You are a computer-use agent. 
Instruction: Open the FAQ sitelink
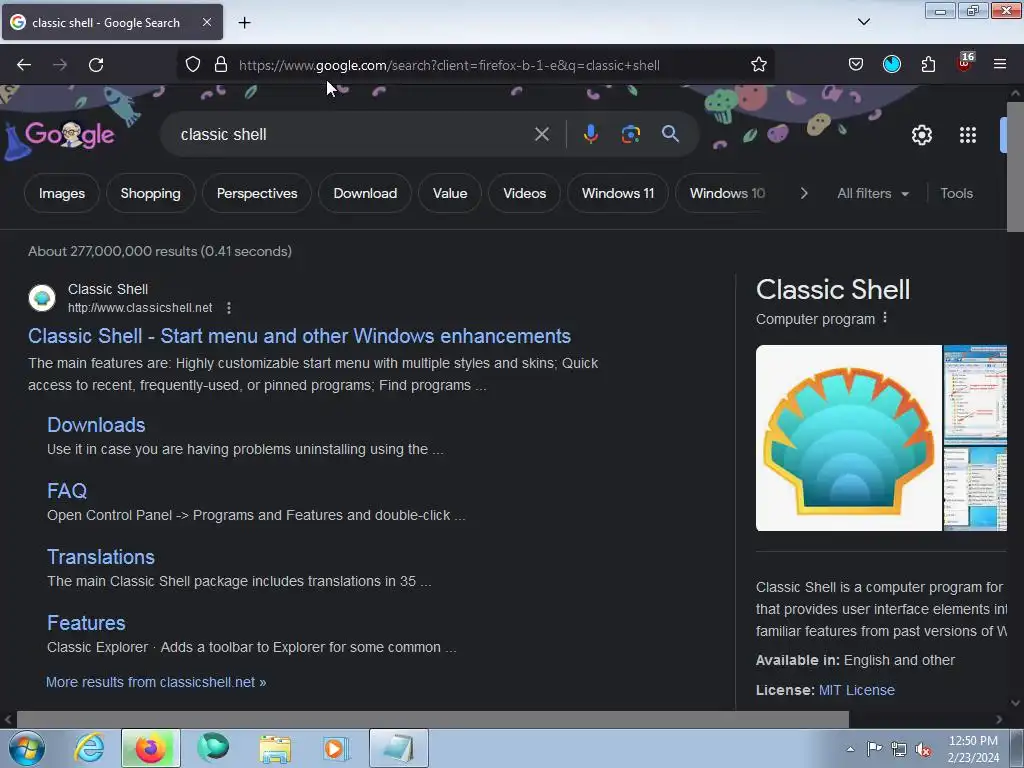(x=67, y=491)
